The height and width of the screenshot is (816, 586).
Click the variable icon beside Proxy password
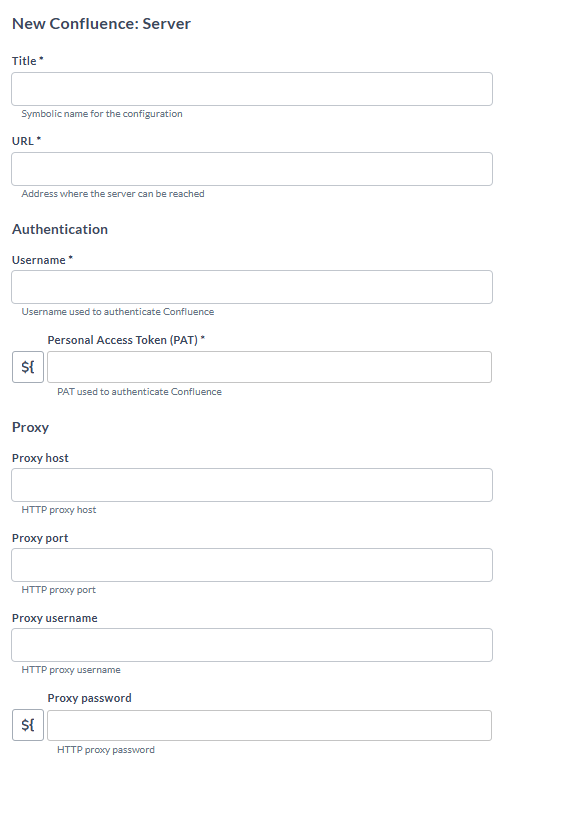pyautogui.click(x=28, y=725)
